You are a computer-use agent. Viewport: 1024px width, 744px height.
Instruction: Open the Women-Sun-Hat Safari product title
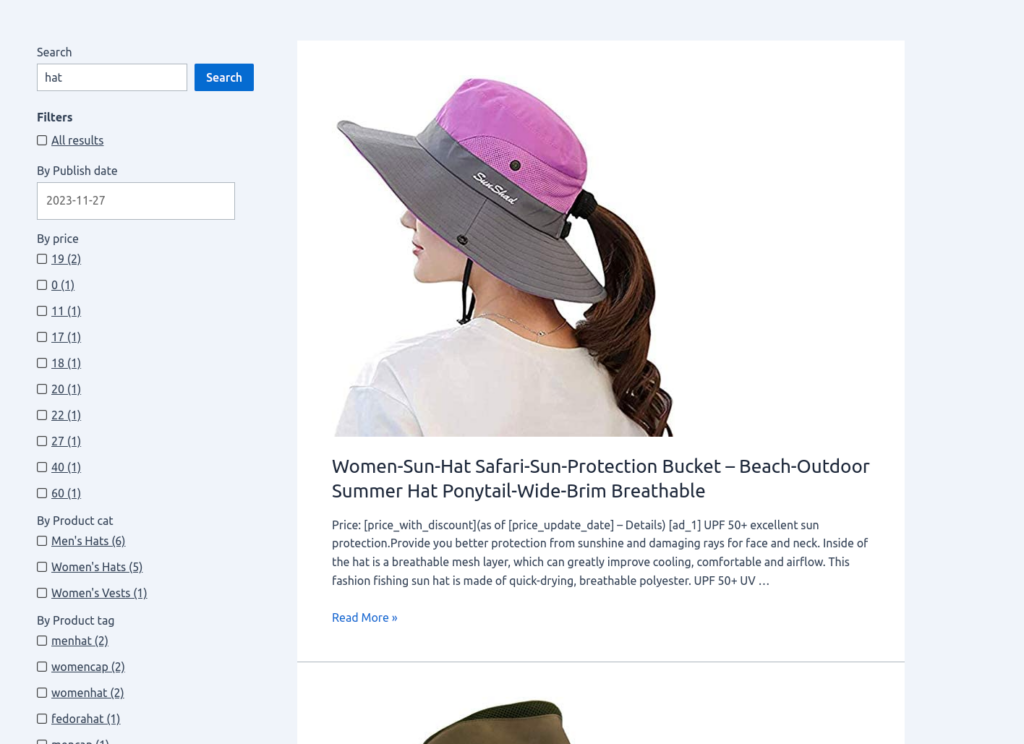click(x=600, y=478)
